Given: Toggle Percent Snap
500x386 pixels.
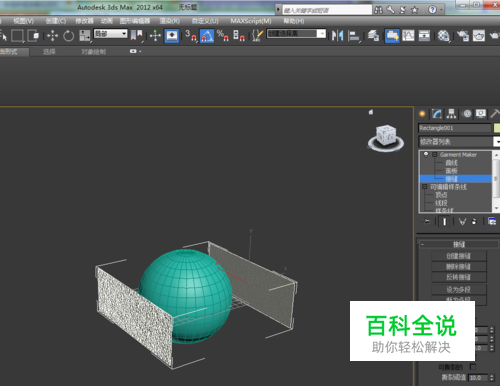Looking at the screenshot, I should (x=222, y=36).
